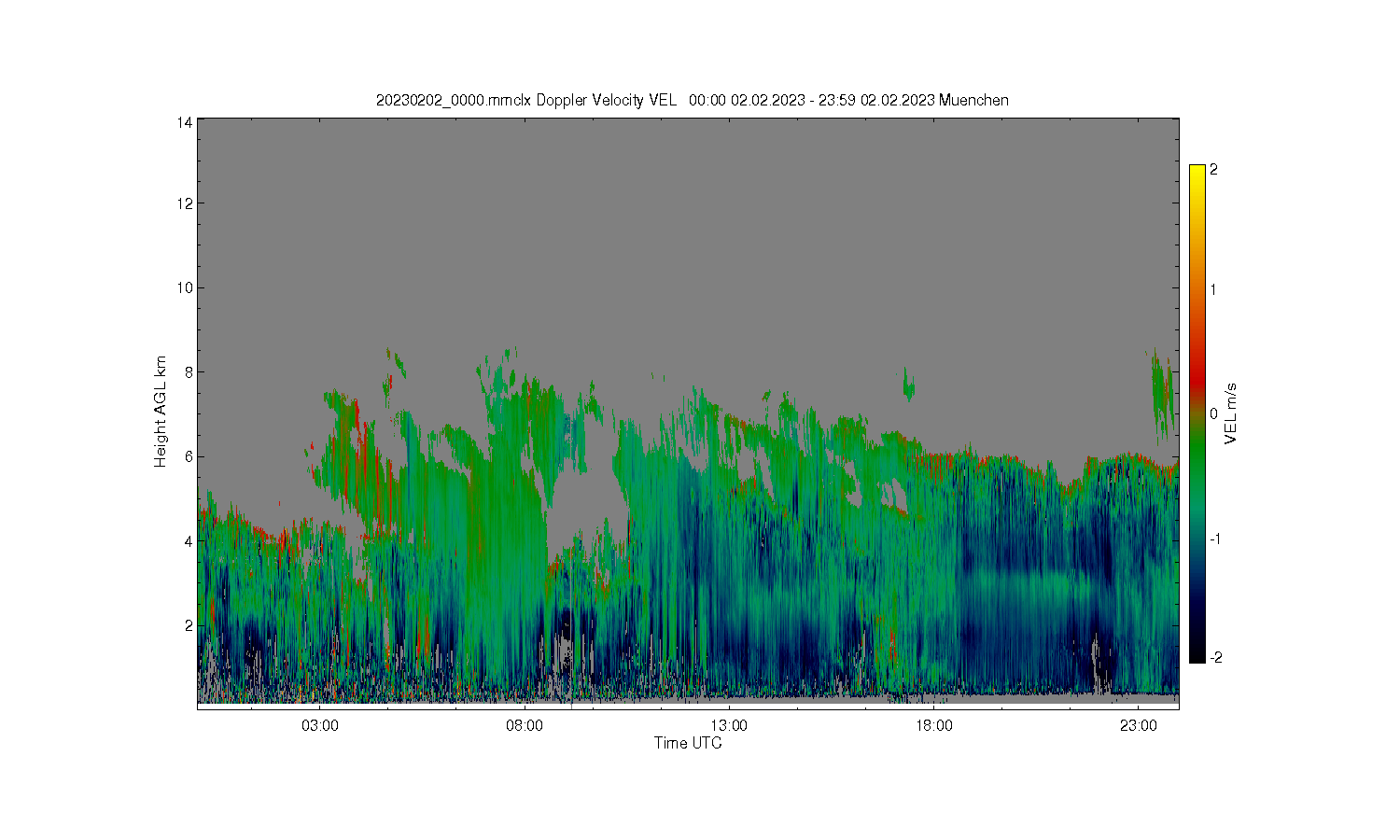The height and width of the screenshot is (840, 1400).
Task: Click the height tick label 8
Action: 189,372
